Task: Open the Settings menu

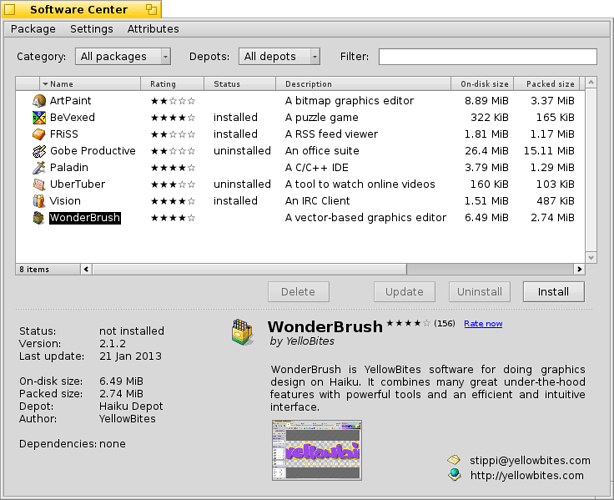Action: coord(92,29)
